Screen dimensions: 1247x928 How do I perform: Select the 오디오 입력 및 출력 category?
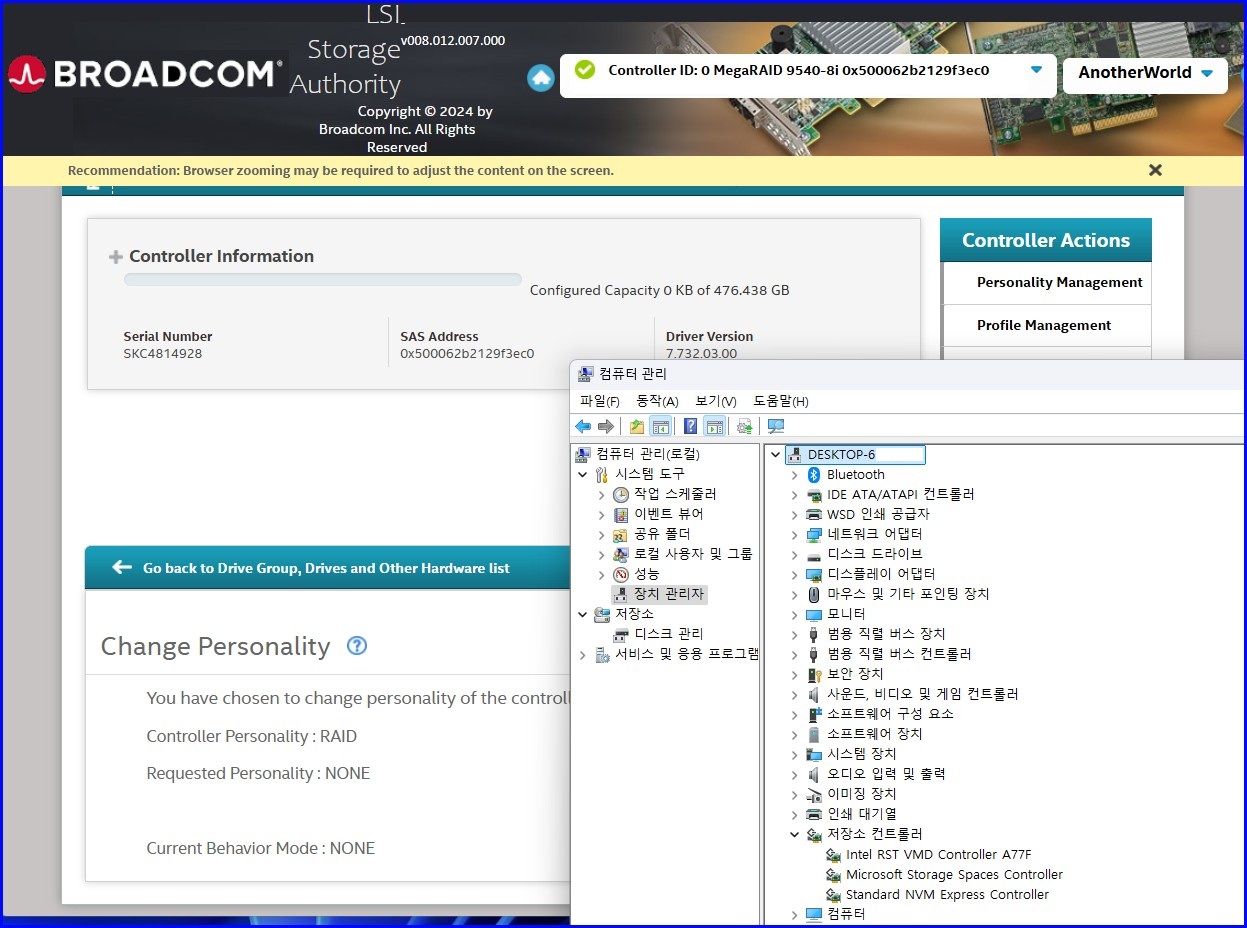pos(885,774)
